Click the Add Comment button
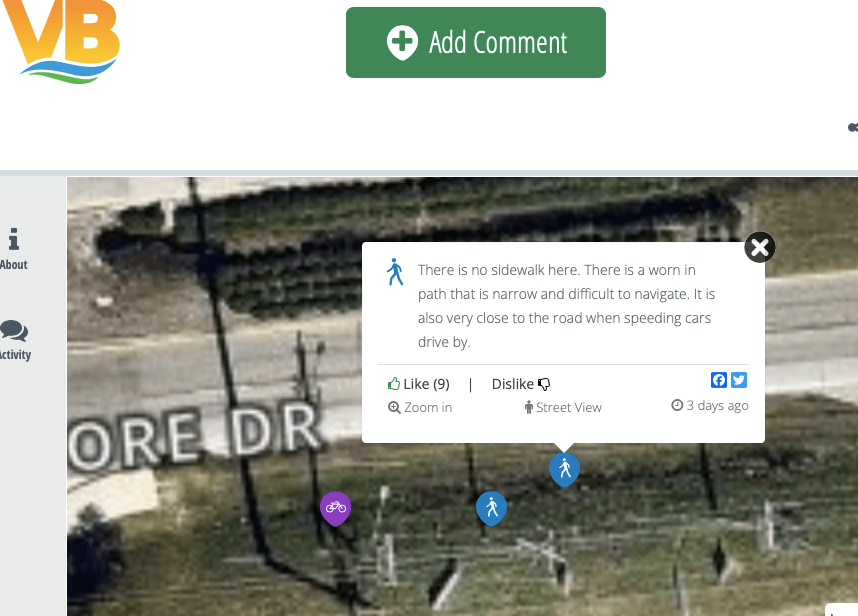This screenshot has height=616, width=858. coord(476,42)
